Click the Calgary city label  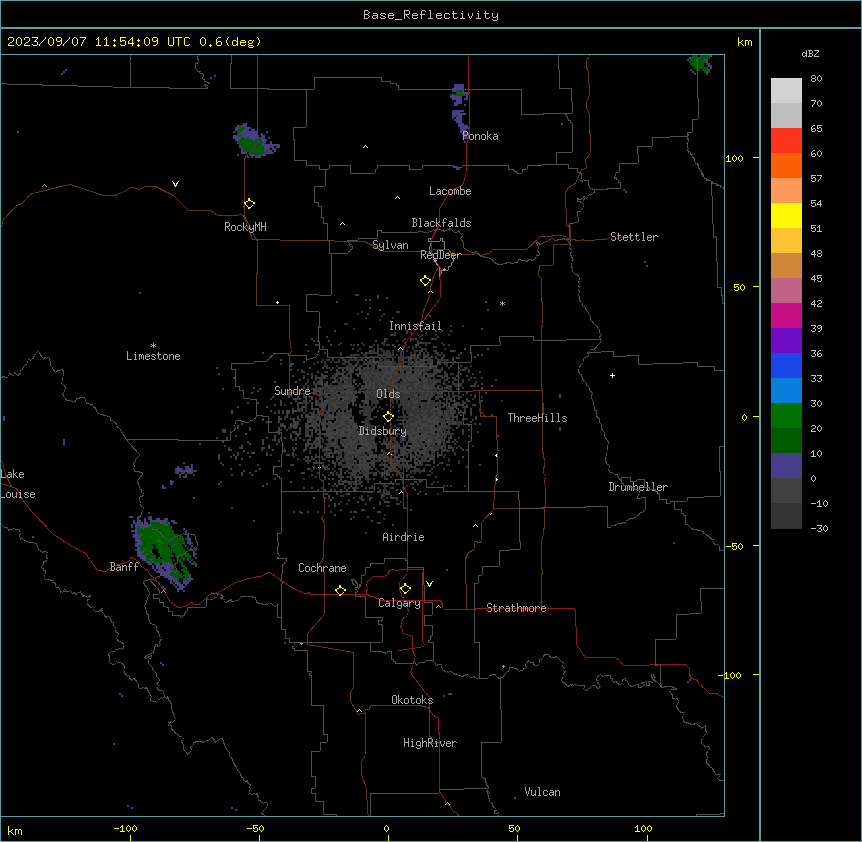coord(399,603)
